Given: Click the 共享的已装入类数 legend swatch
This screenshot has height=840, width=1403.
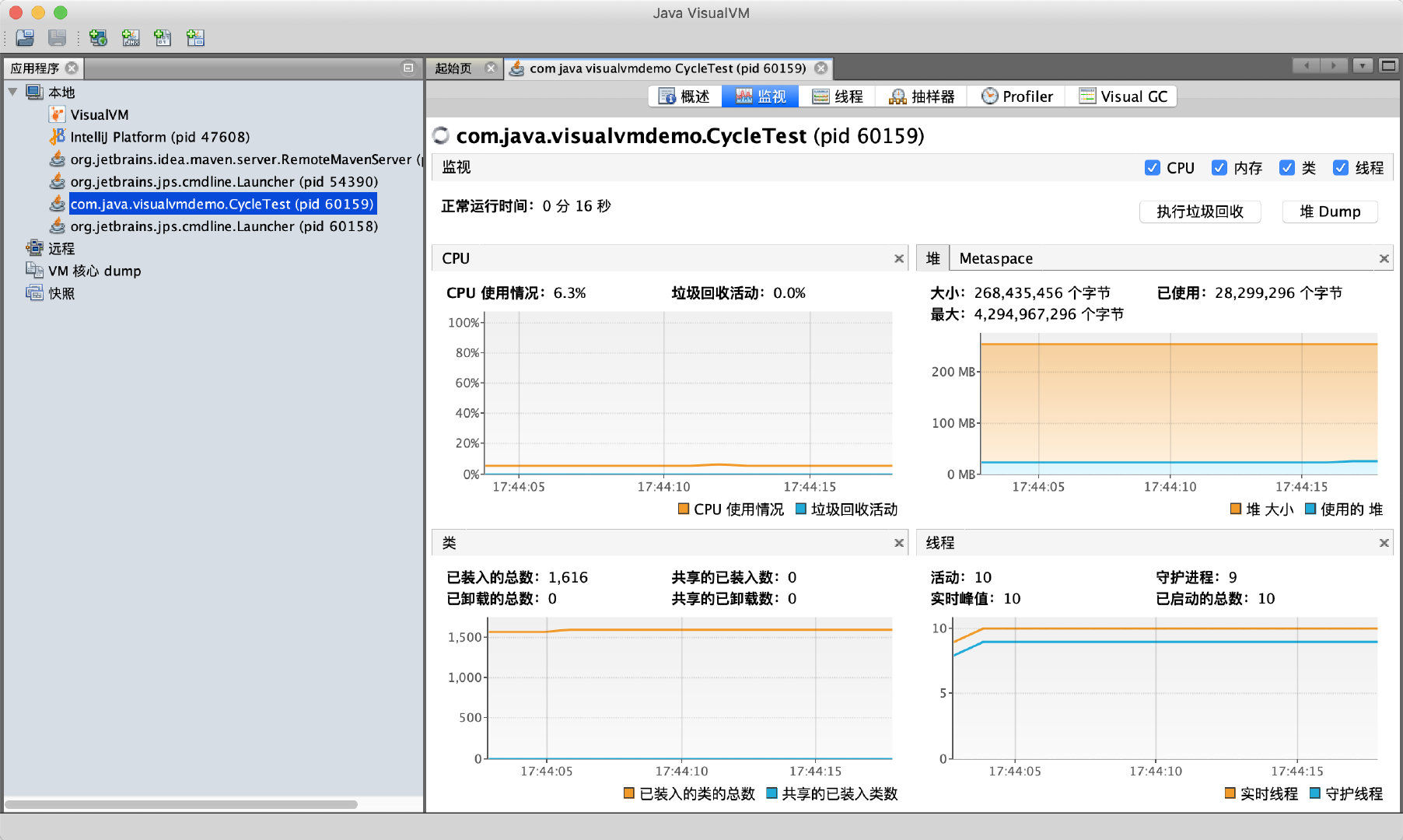Looking at the screenshot, I should point(771,793).
